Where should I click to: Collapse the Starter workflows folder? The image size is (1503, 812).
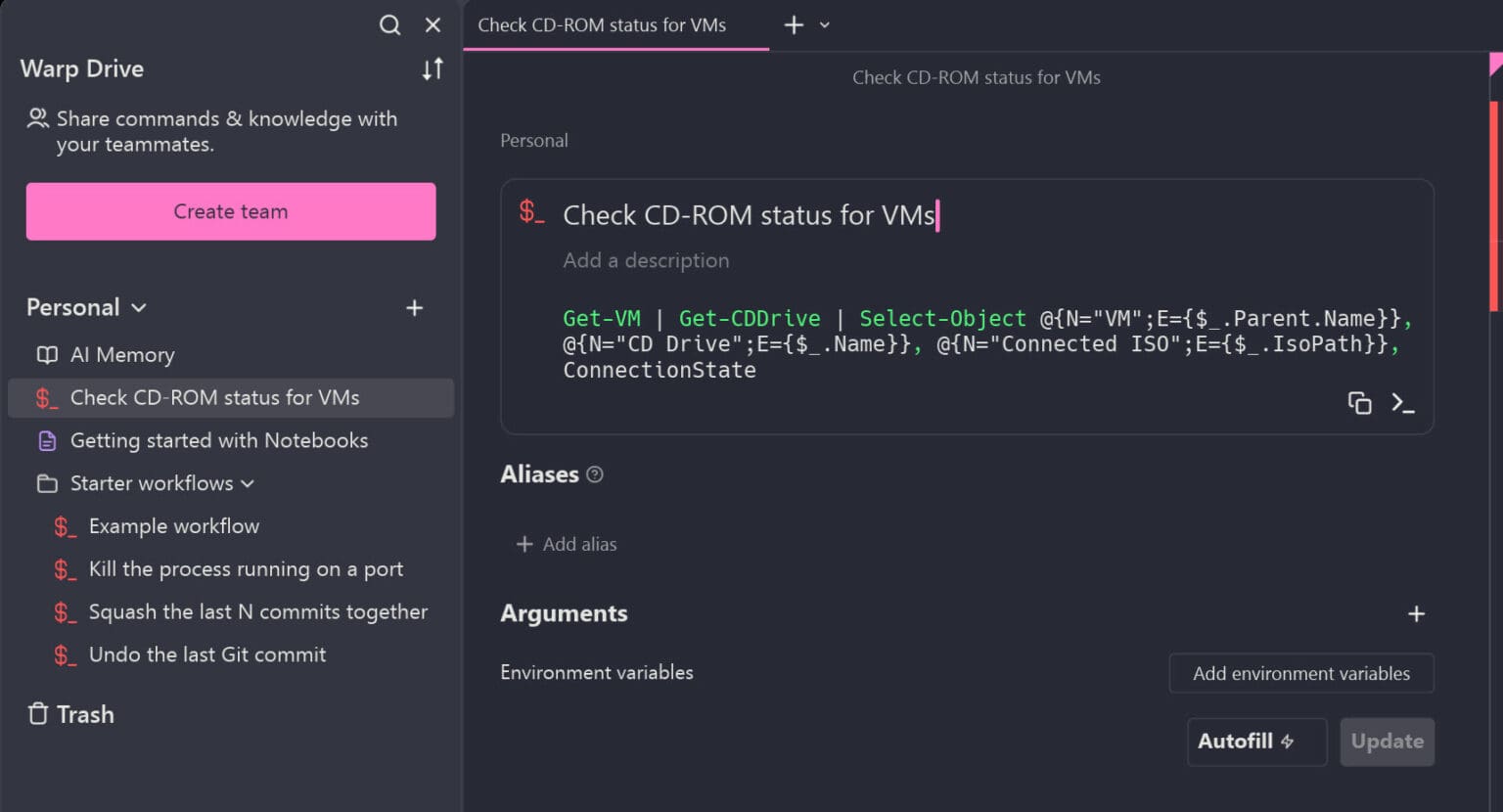click(x=246, y=483)
